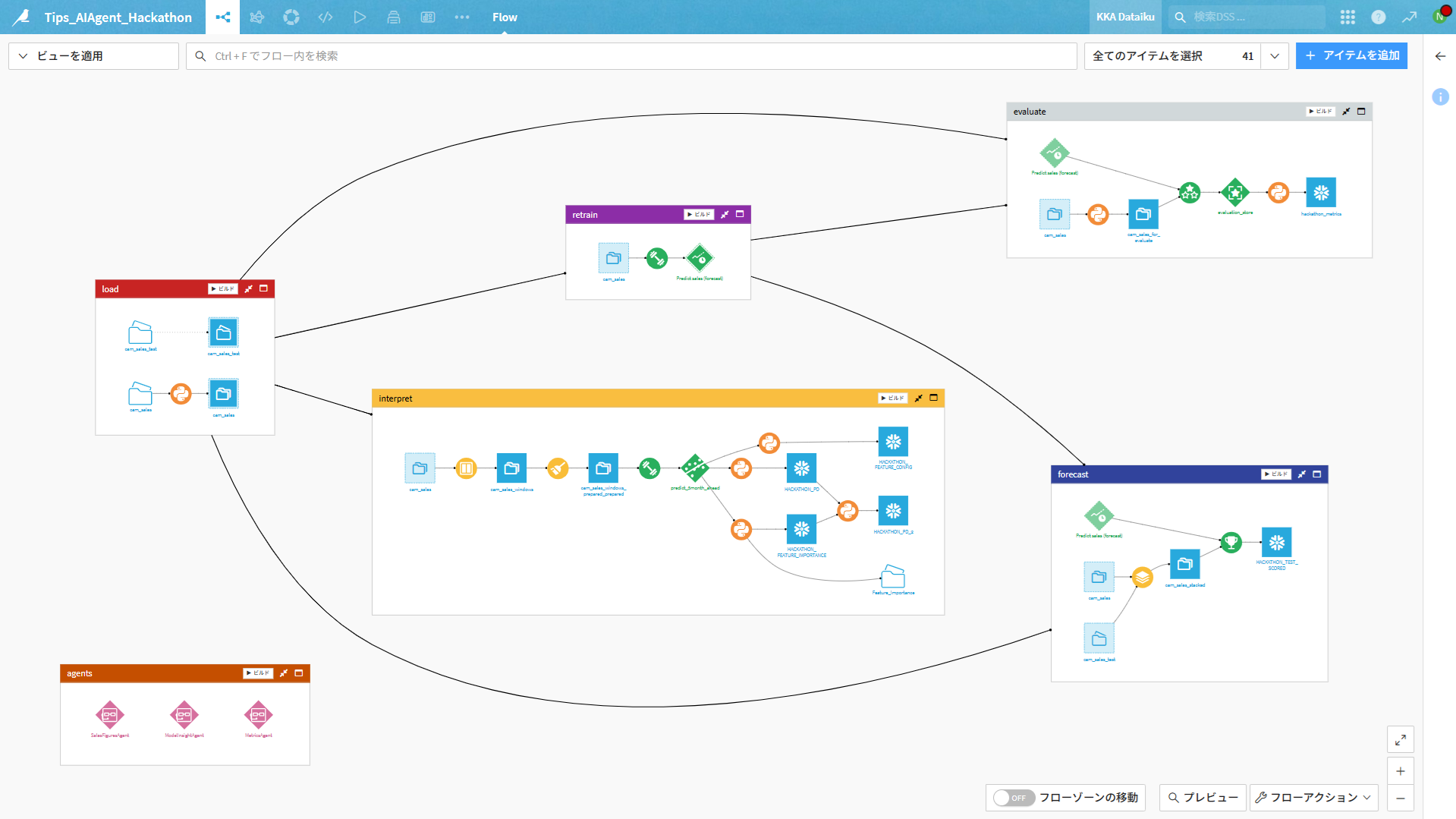The image size is (1456, 819).
Task: Open the SalesFiguresAgent node
Action: click(109, 714)
